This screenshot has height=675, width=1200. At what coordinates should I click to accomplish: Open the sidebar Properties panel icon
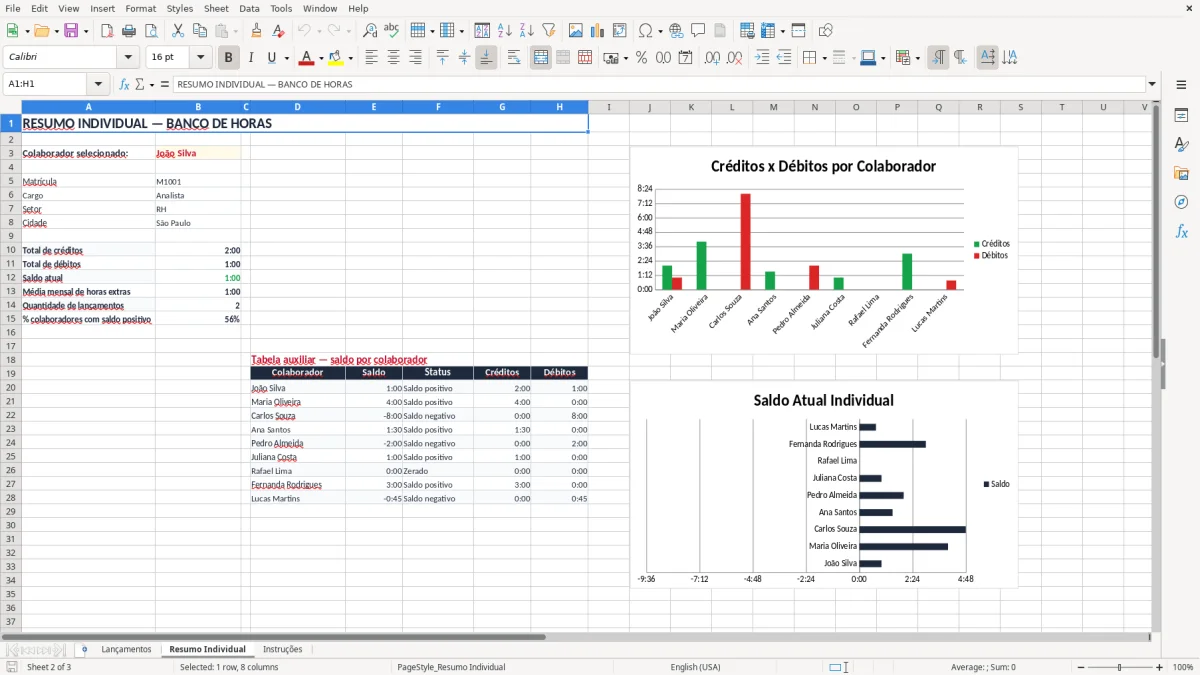pos(1181,116)
